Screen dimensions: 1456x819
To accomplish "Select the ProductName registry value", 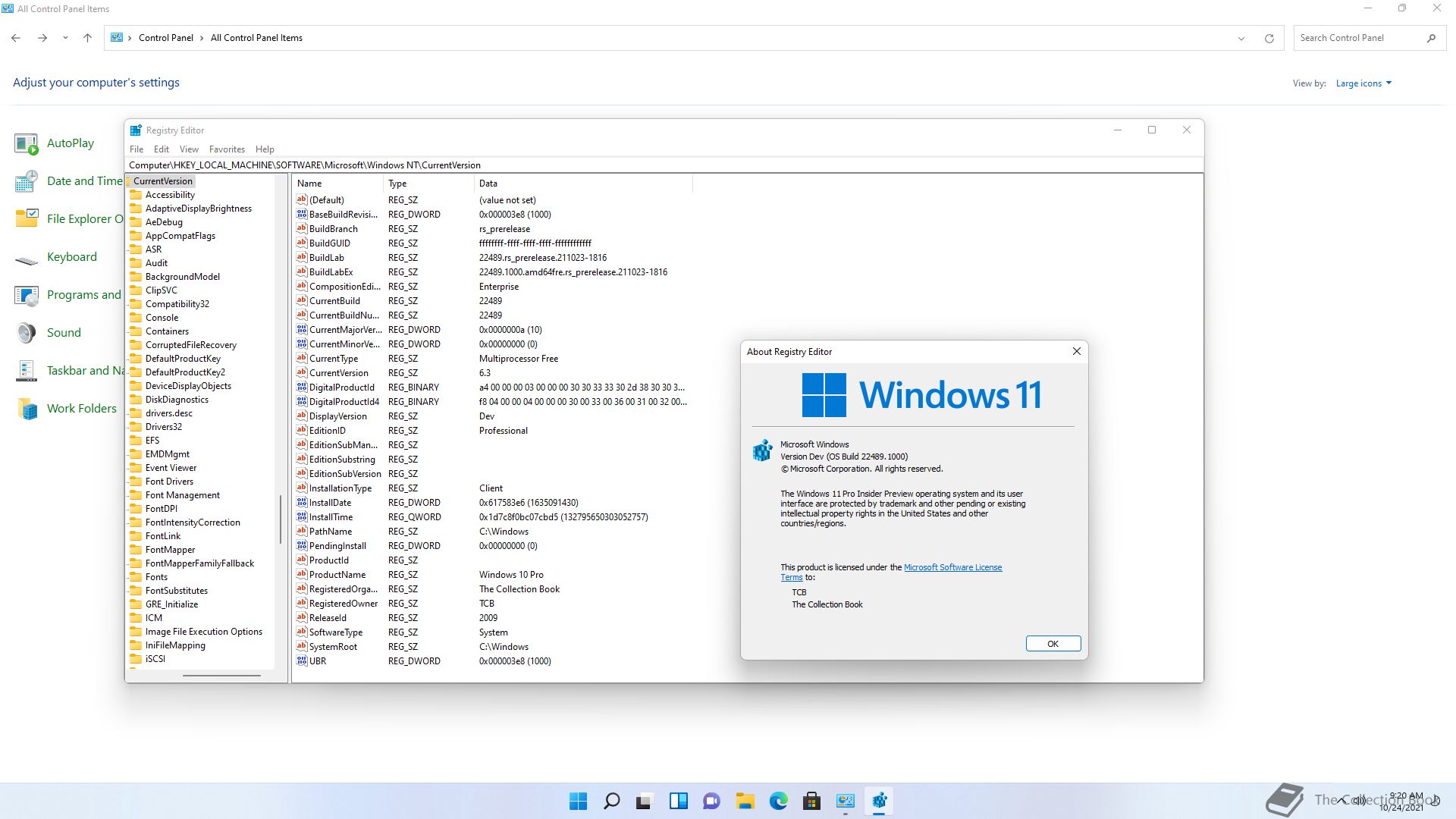I will (337, 575).
